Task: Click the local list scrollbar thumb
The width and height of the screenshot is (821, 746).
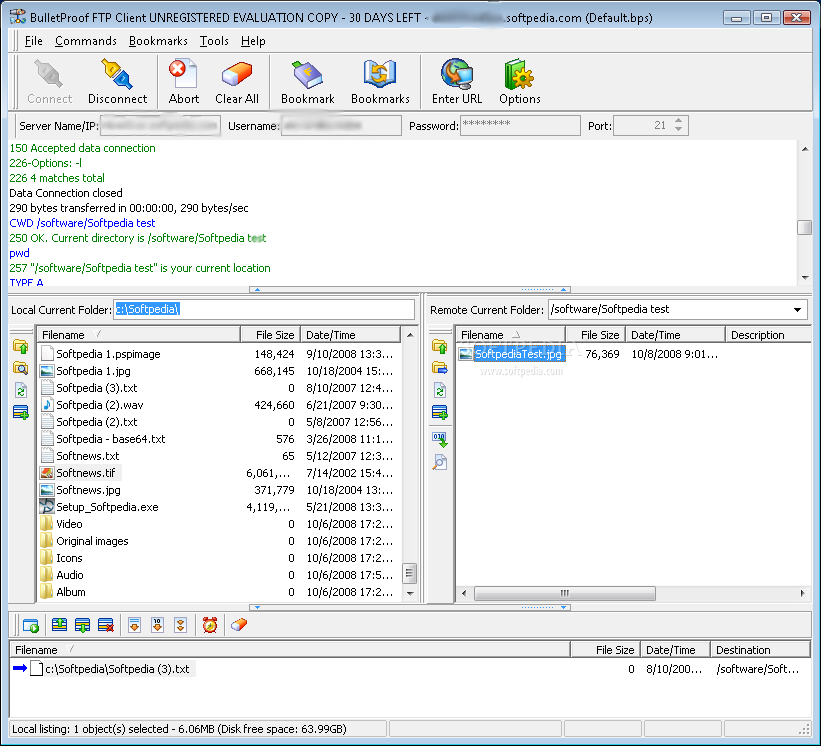Action: tap(409, 573)
